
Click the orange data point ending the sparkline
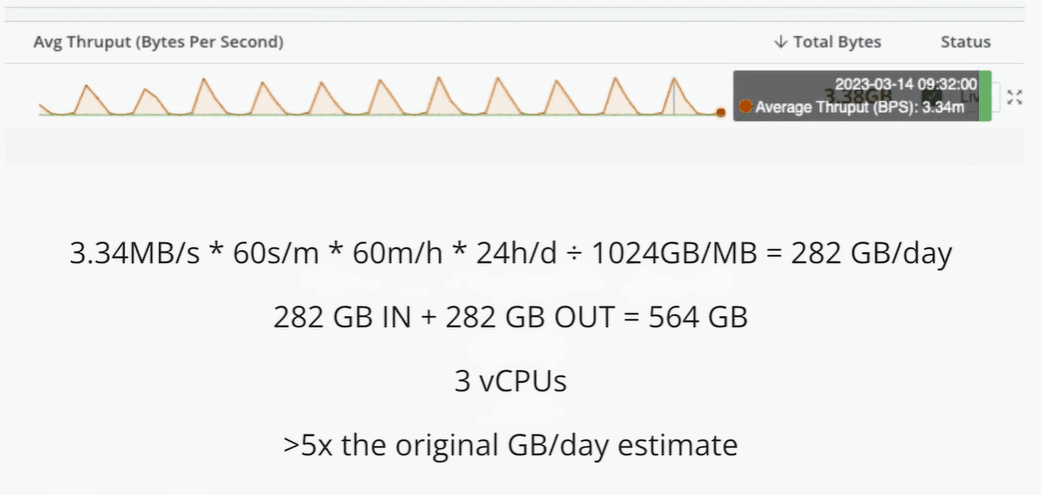coord(720,113)
